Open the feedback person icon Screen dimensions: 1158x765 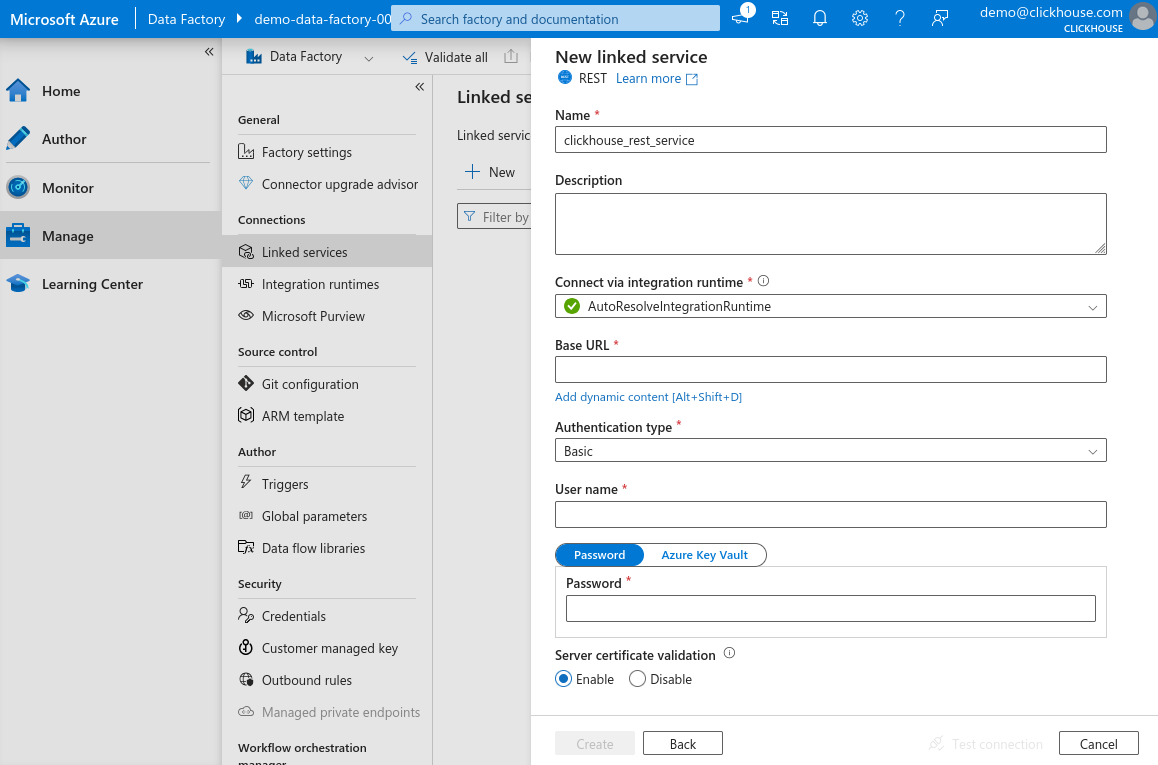click(939, 18)
